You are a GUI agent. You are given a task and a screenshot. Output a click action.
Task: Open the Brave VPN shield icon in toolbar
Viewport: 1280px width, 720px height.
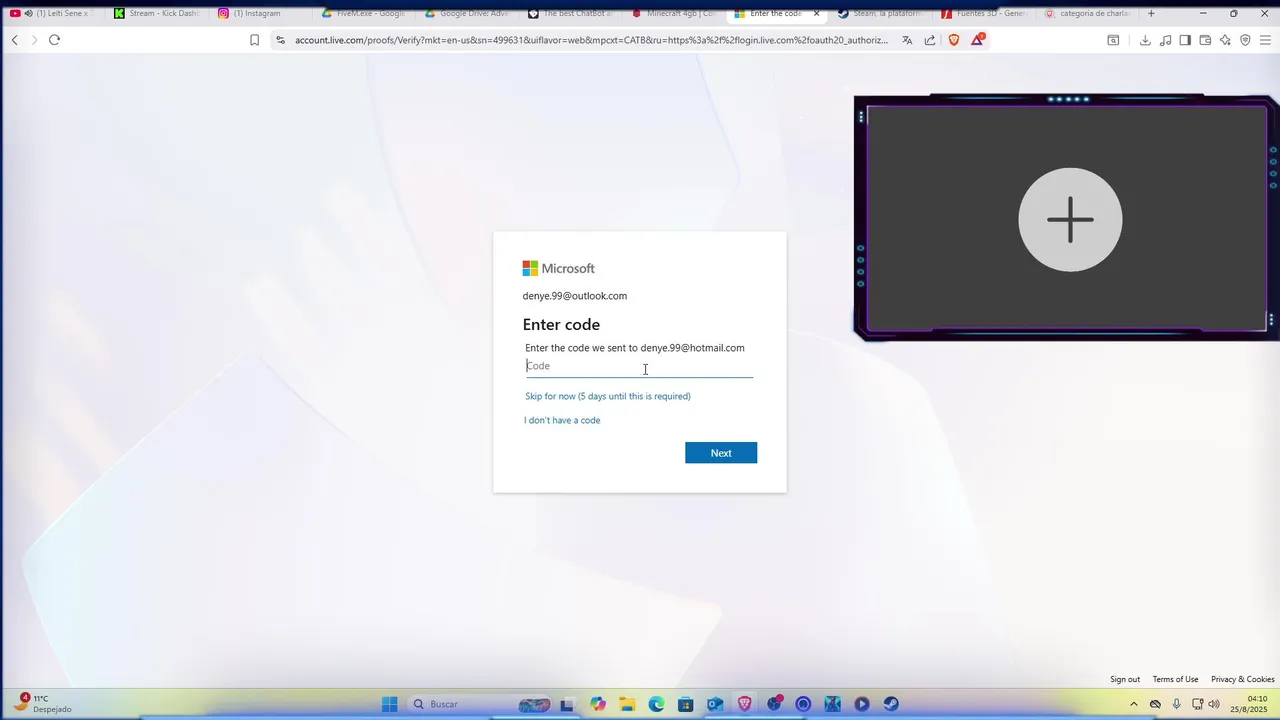1245,40
